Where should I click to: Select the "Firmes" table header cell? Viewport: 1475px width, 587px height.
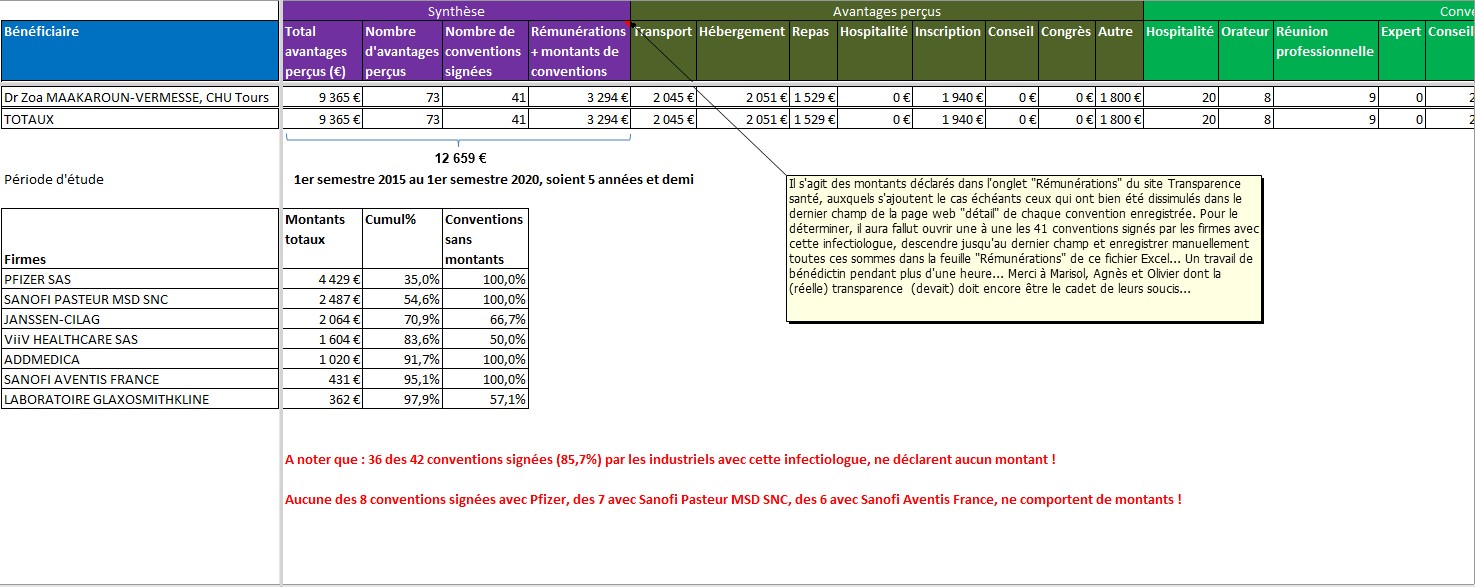(x=140, y=239)
